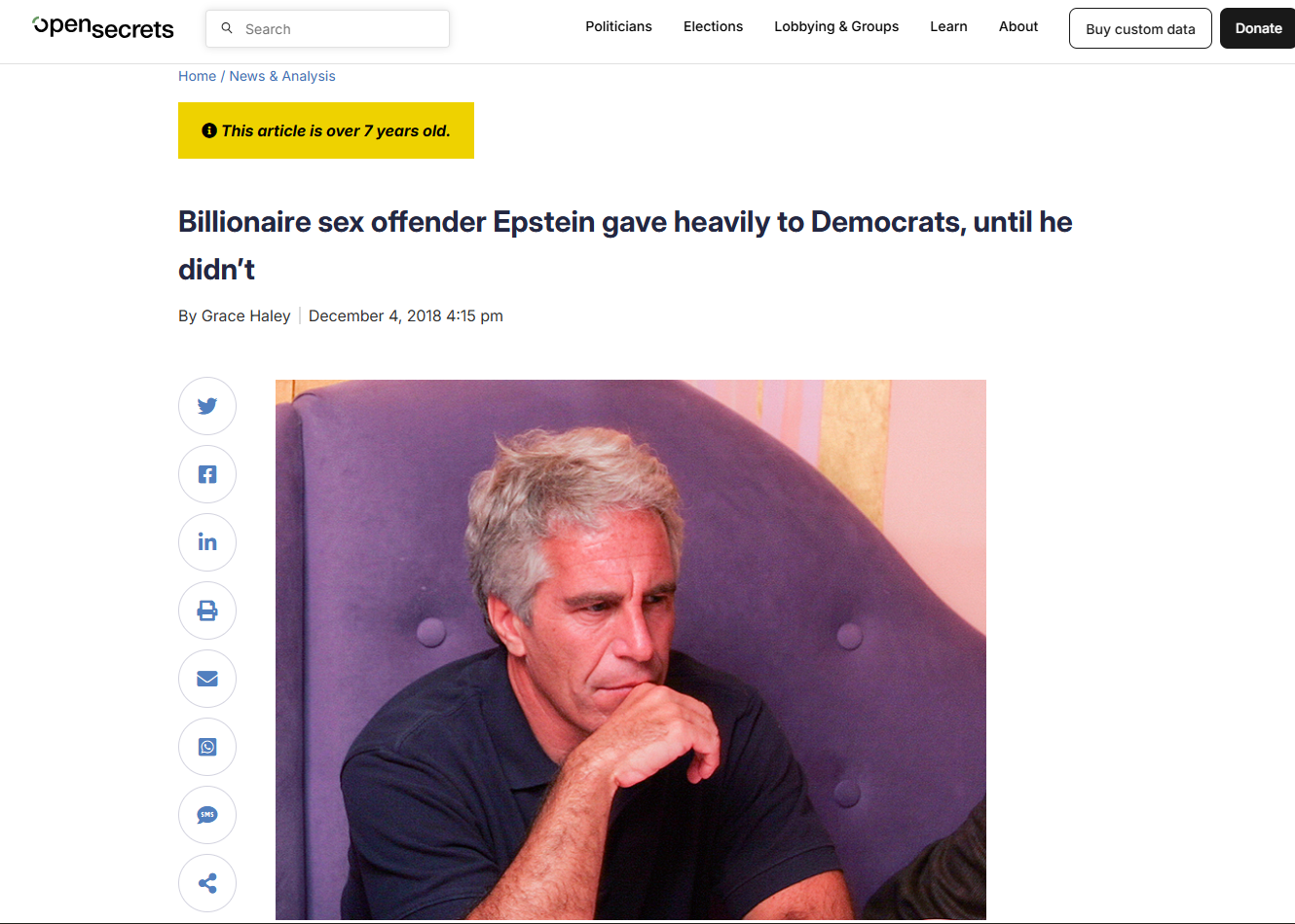The width and height of the screenshot is (1295, 924).
Task: Share article via SMS icon
Action: tap(207, 815)
